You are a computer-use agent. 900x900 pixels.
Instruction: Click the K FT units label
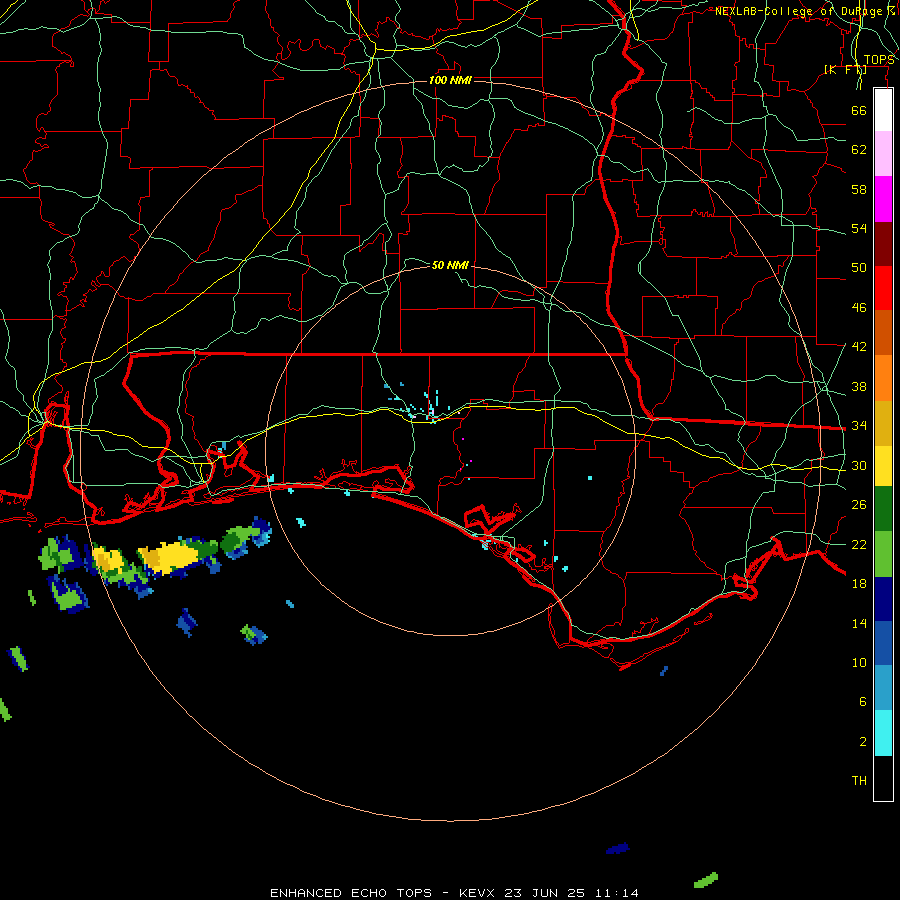845,70
